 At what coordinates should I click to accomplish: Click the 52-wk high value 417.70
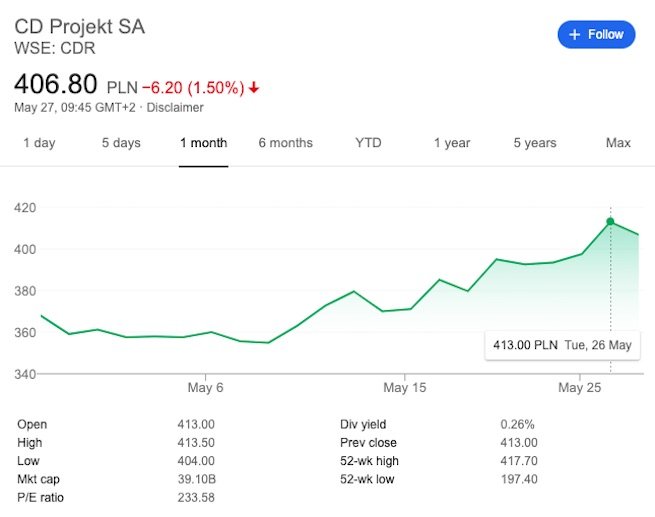coord(519,461)
